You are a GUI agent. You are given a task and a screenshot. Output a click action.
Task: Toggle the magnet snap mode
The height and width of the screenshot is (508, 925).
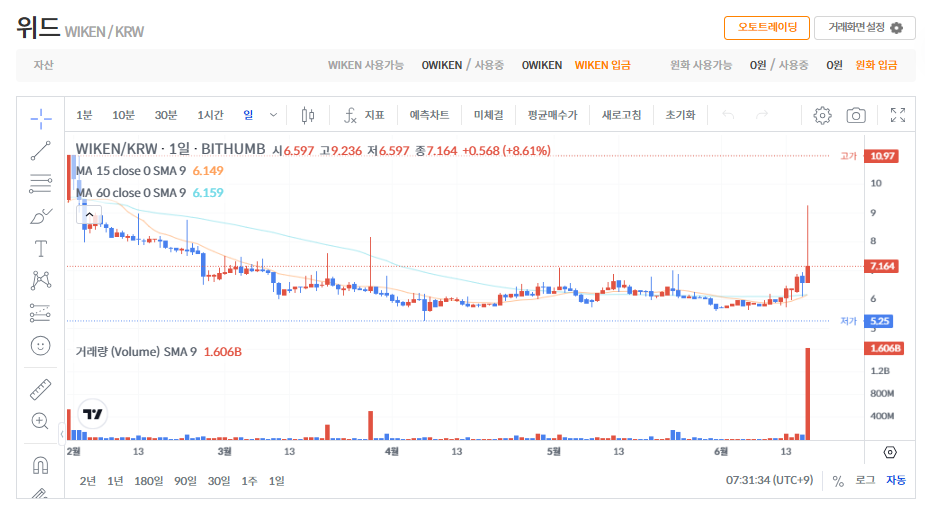pyautogui.click(x=41, y=466)
